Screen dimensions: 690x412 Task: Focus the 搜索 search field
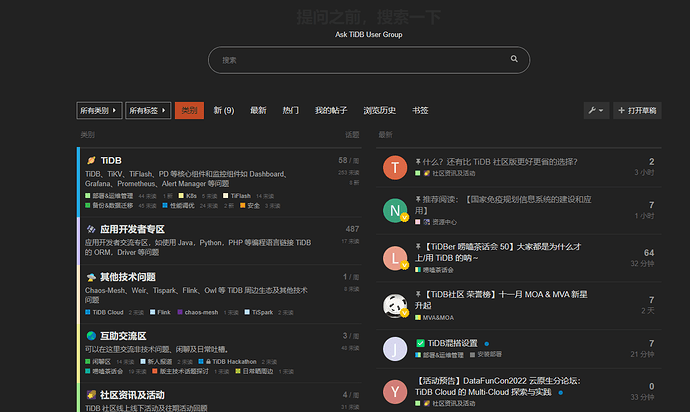tap(369, 60)
